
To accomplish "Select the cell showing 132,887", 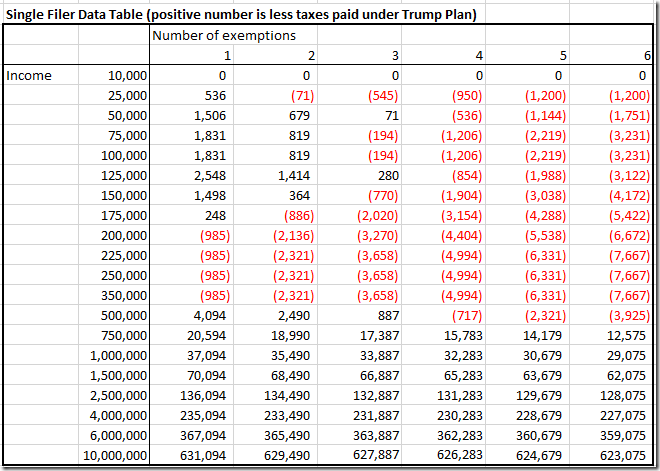I will tap(359, 396).
